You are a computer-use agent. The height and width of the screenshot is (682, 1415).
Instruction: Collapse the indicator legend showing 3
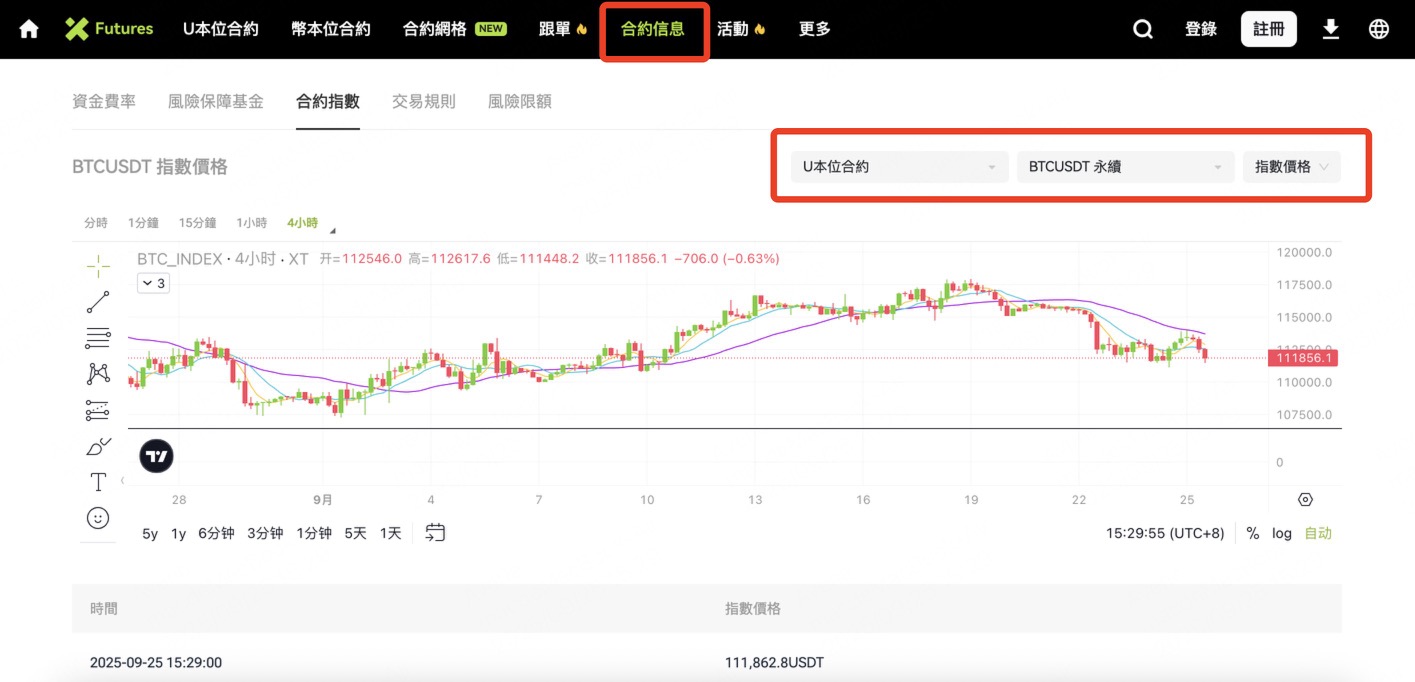[x=153, y=283]
